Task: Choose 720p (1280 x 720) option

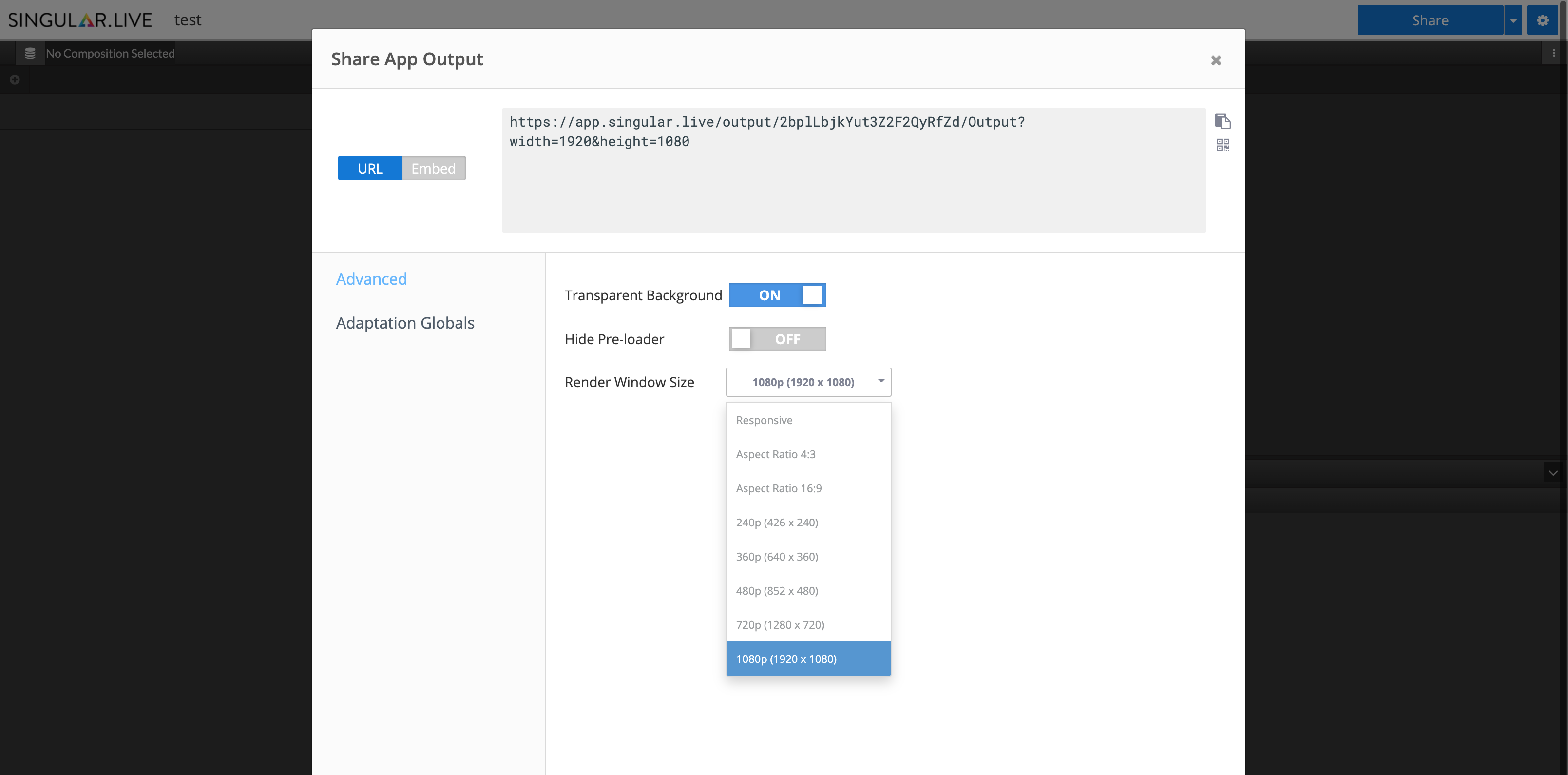Action: pyautogui.click(x=780, y=624)
